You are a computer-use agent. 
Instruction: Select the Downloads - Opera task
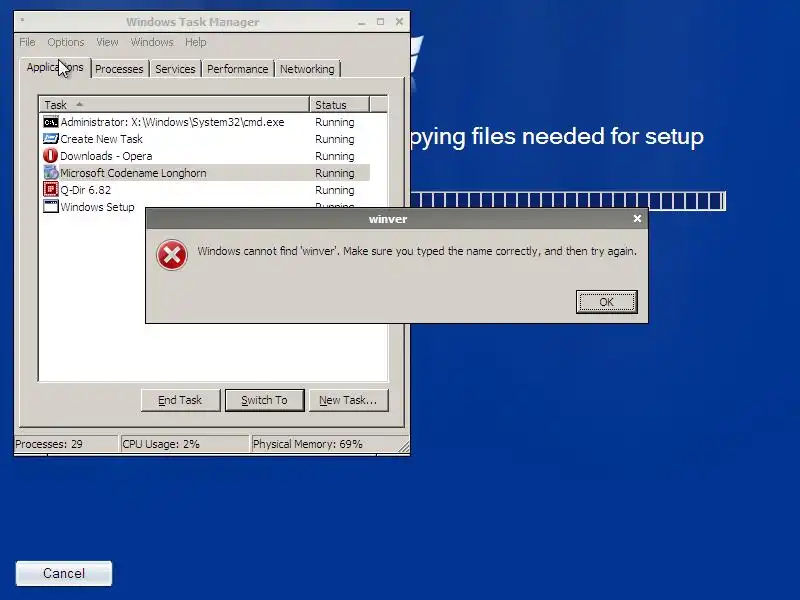click(206, 156)
